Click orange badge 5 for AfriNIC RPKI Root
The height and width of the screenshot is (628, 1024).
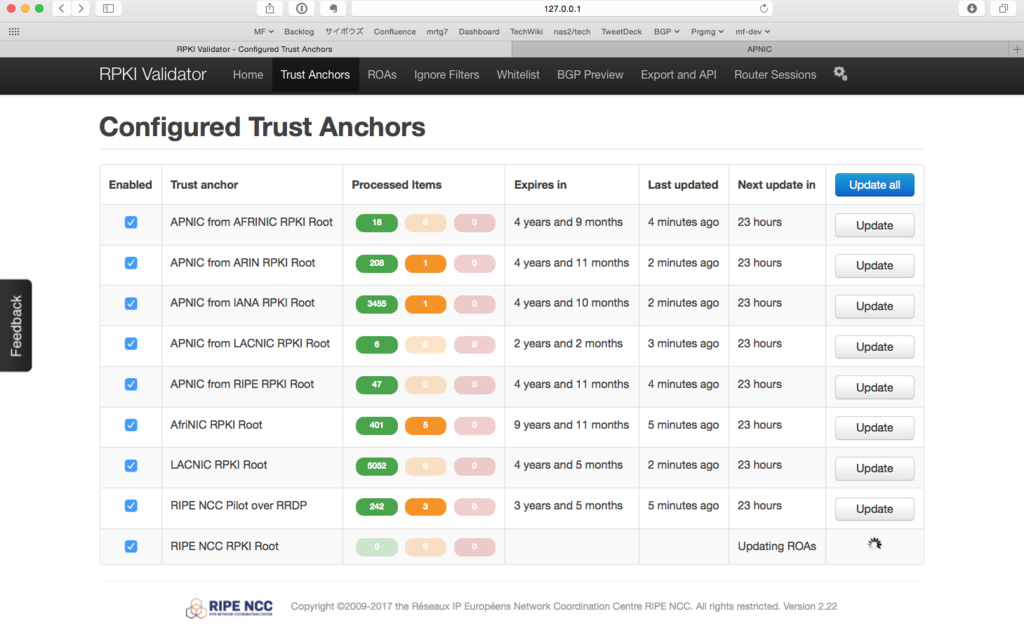pos(425,425)
